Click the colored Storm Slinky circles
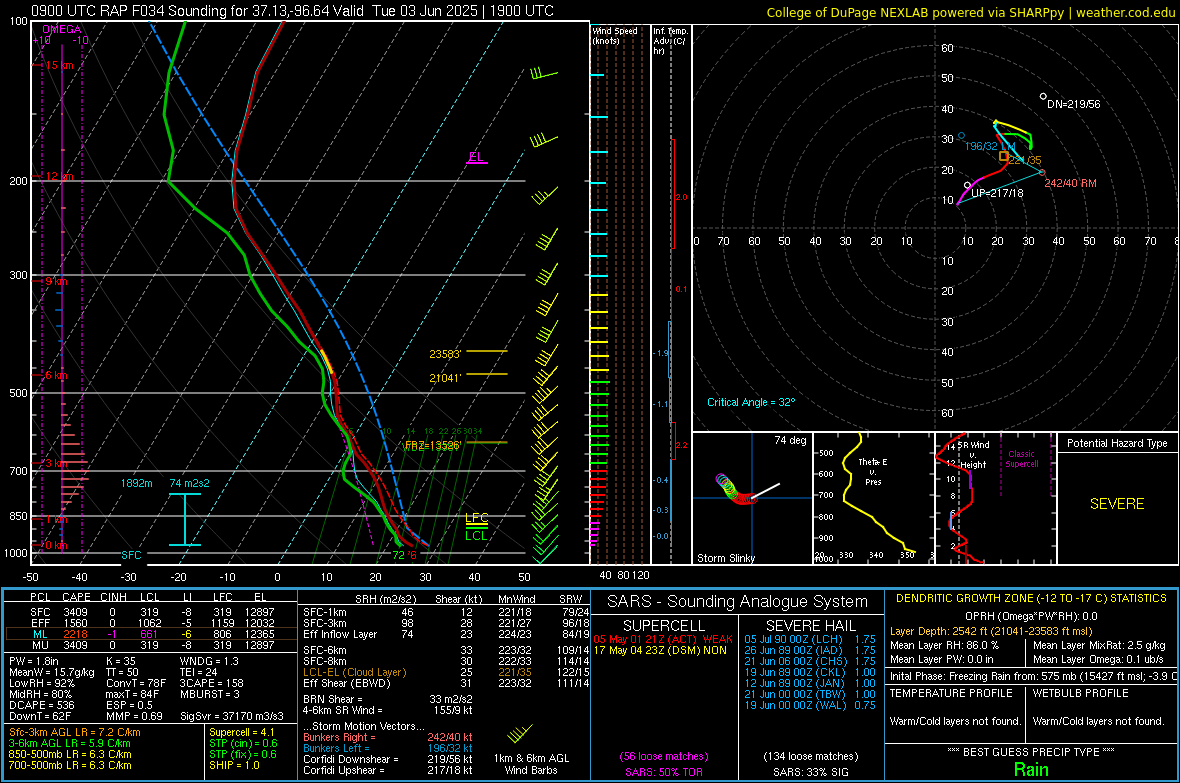This screenshot has width=1180, height=783. 734,489
